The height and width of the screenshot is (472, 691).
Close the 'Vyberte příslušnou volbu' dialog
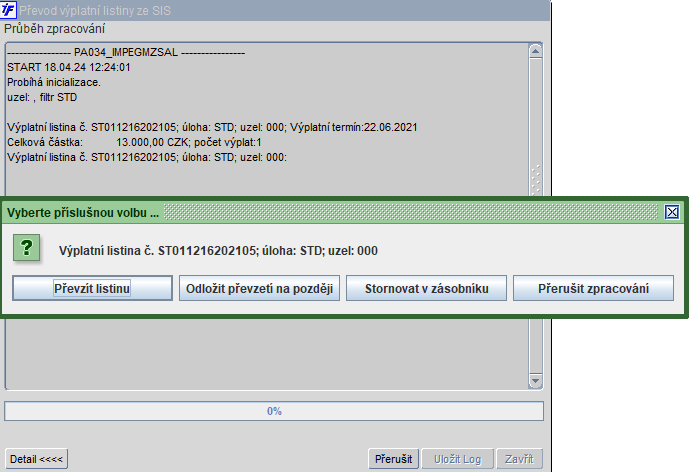pyautogui.click(x=672, y=212)
